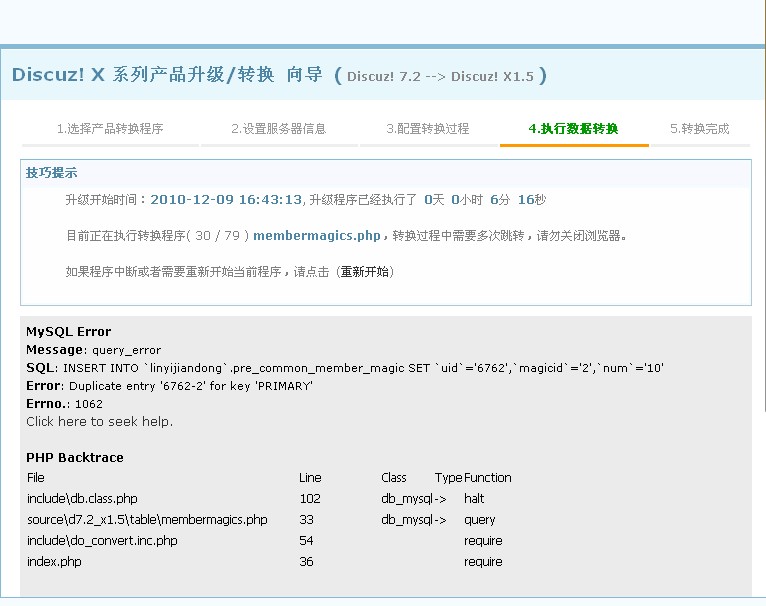This screenshot has height=606, width=766.
Task: Click the 'require' cell in index.php row
Action: tap(483, 562)
